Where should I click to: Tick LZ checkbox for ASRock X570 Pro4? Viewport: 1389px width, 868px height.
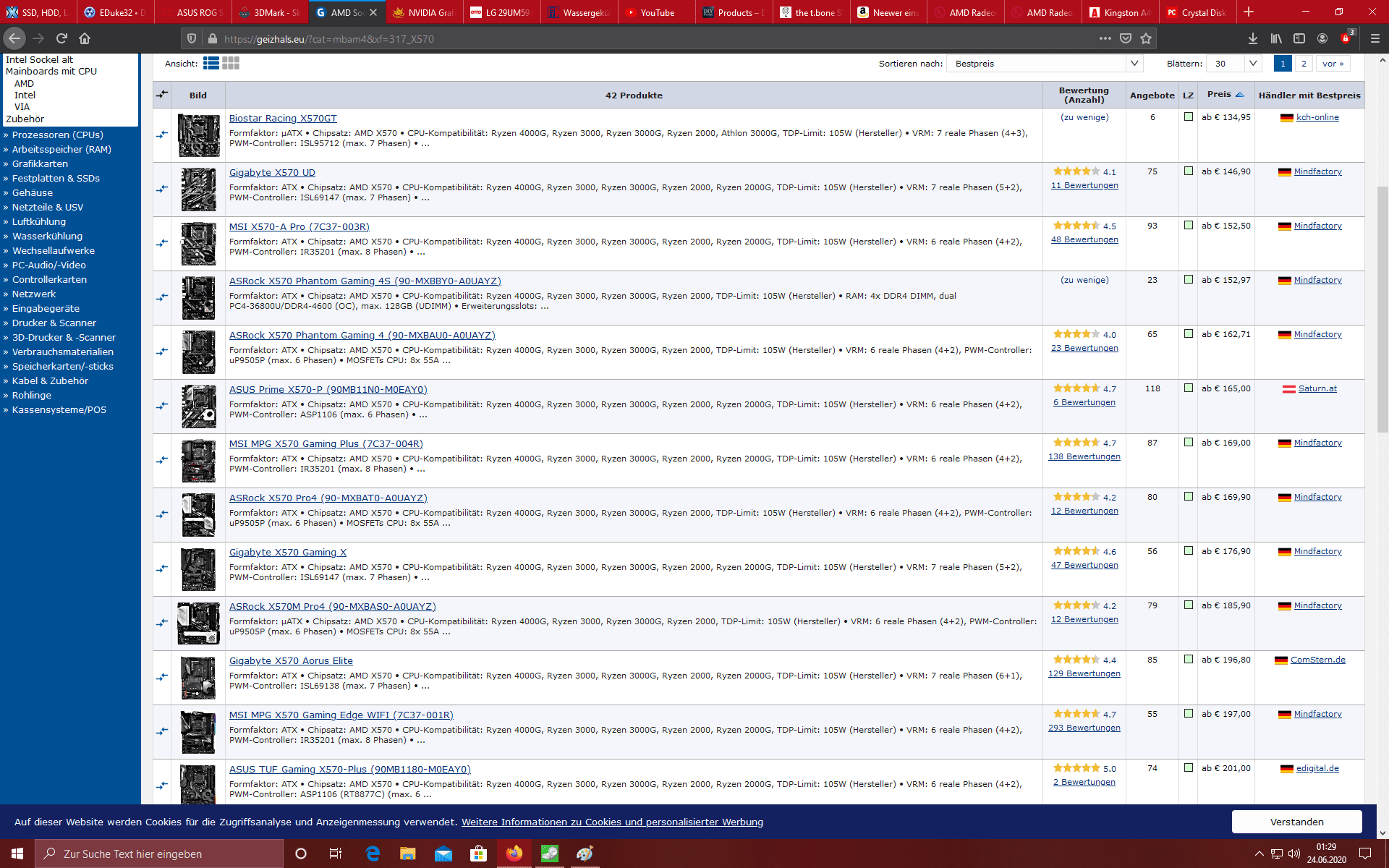point(1188,496)
